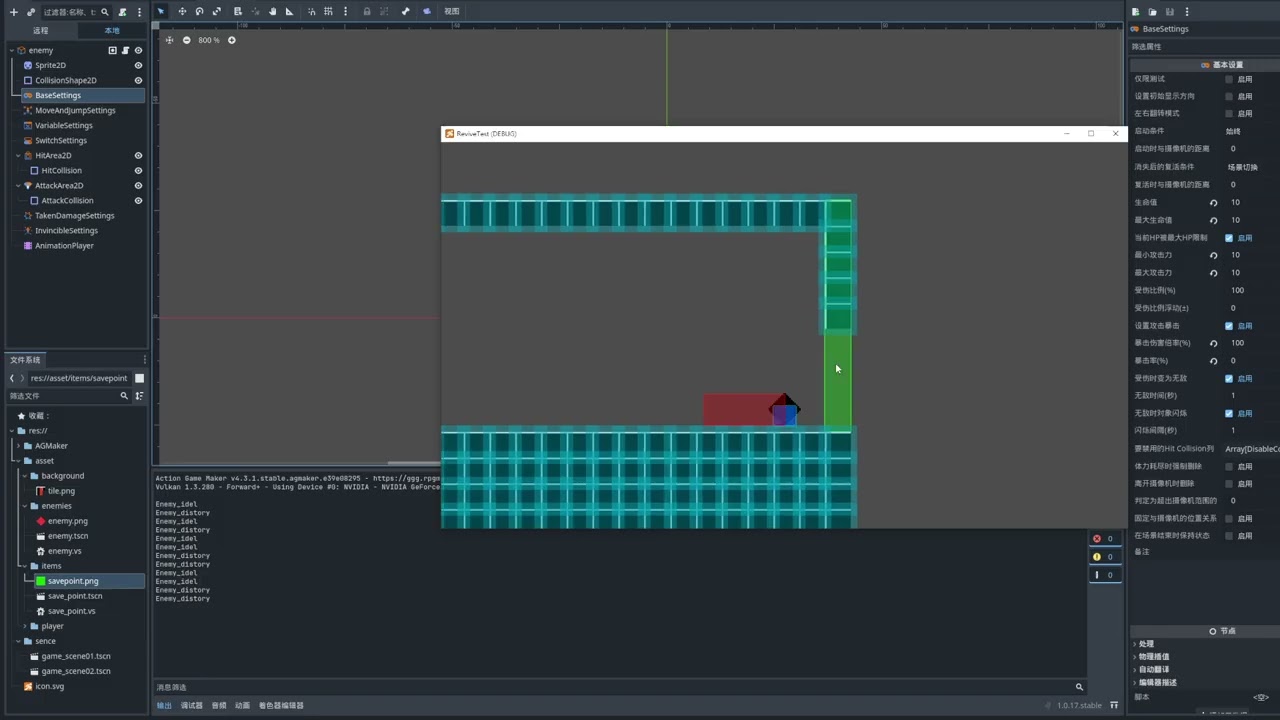Activate the Pan hand tool
This screenshot has height=720, width=1280.
273,11
